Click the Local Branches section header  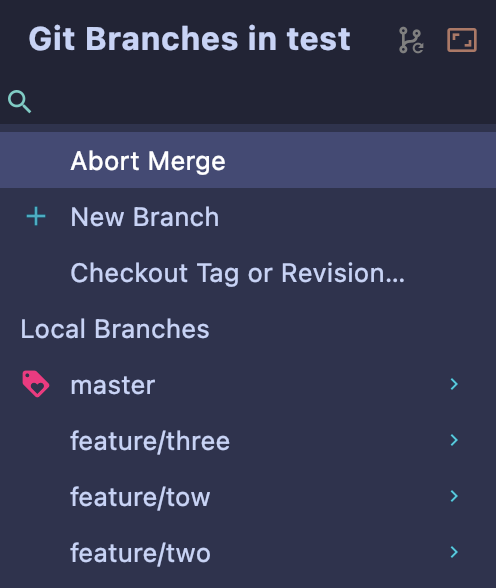coord(115,329)
